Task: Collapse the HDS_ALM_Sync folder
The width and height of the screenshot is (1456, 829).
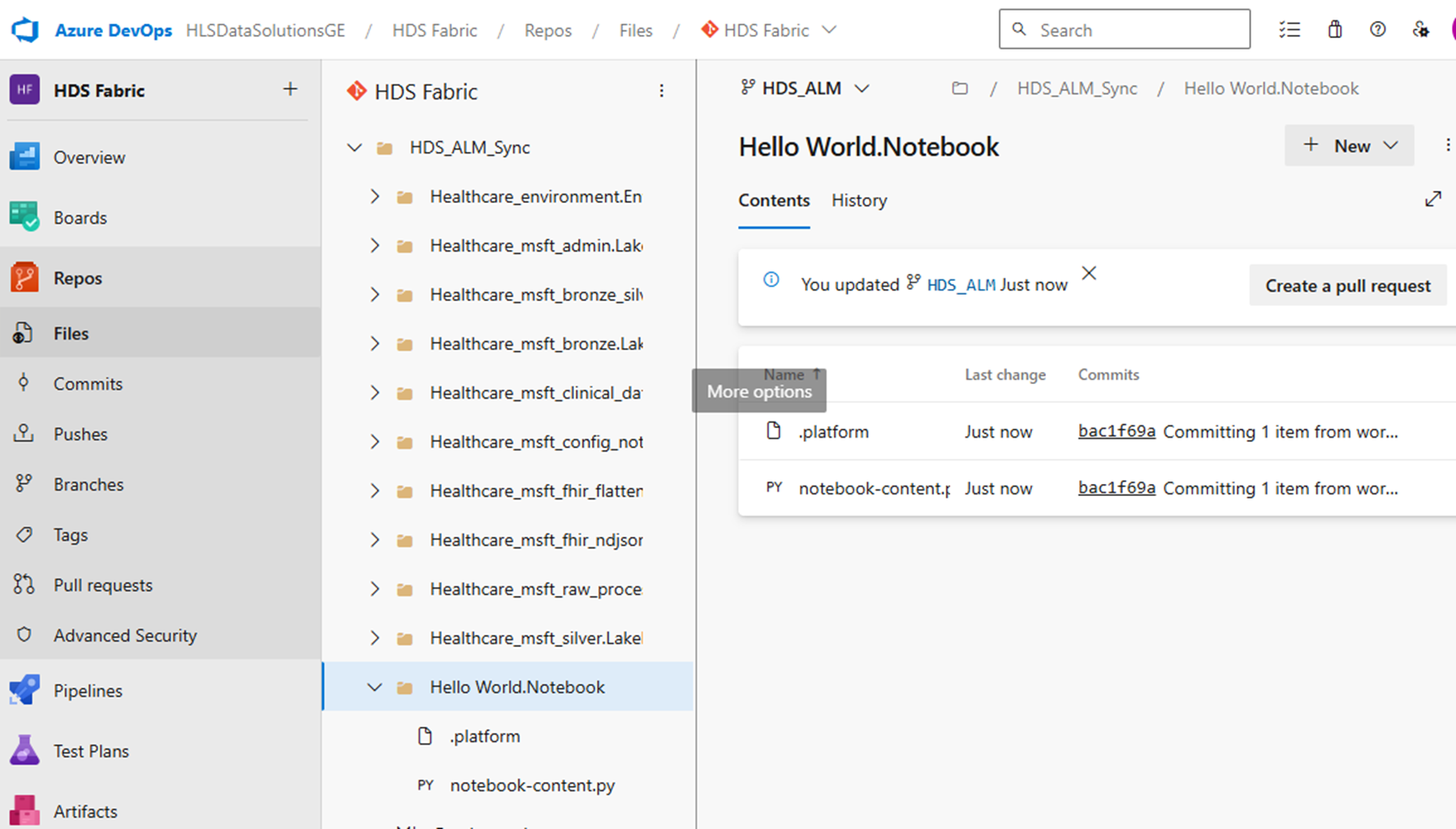Action: pyautogui.click(x=354, y=148)
